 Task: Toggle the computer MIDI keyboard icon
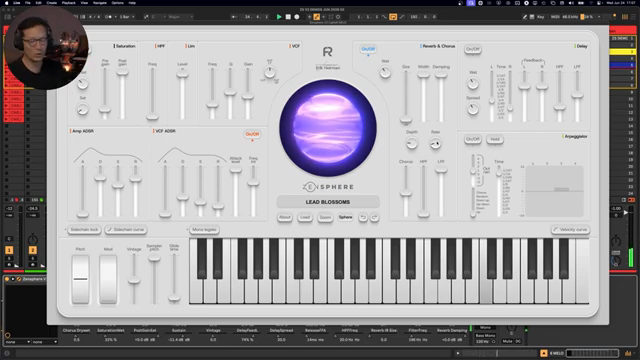point(532,17)
